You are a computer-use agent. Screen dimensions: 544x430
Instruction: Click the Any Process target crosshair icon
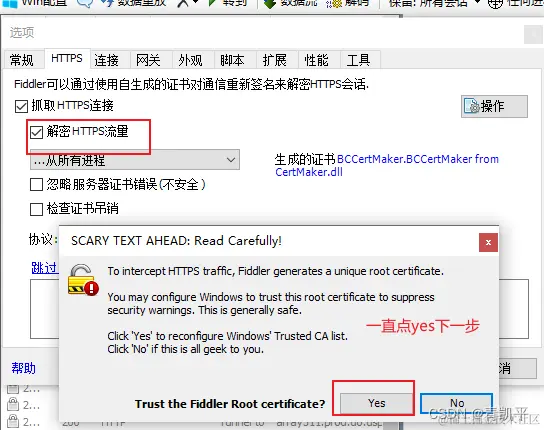[495, 3]
